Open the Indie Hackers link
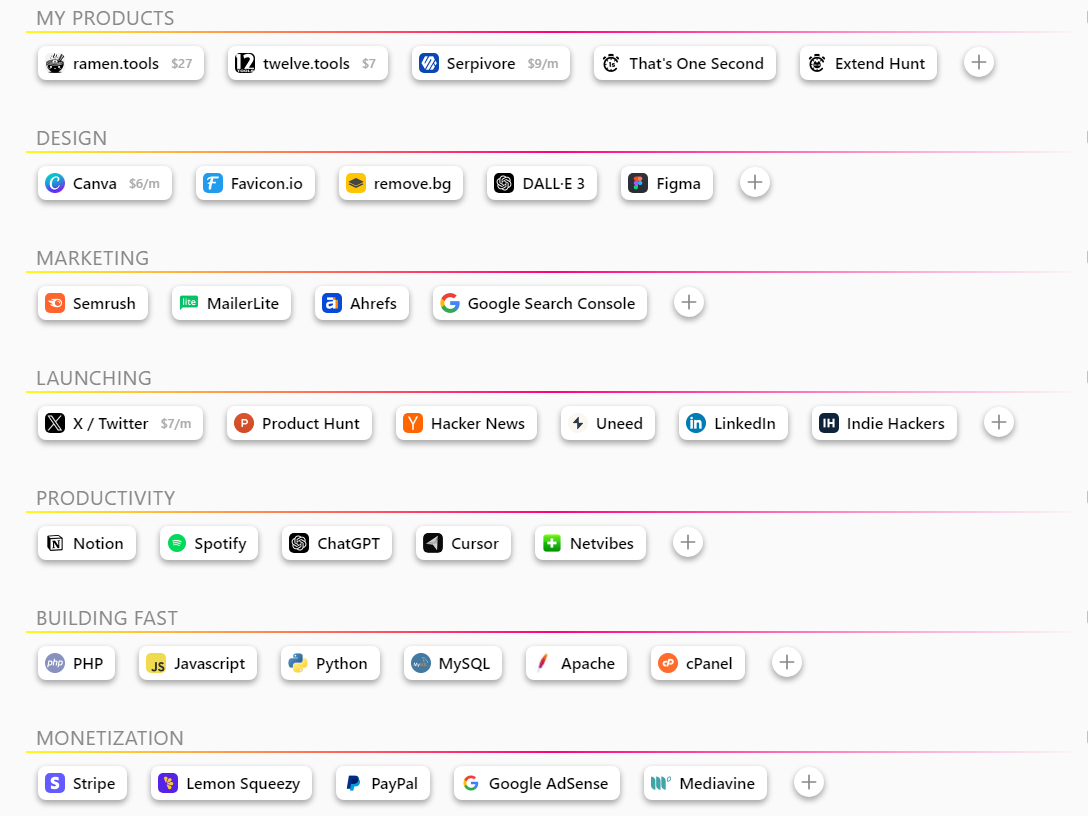 (885, 423)
